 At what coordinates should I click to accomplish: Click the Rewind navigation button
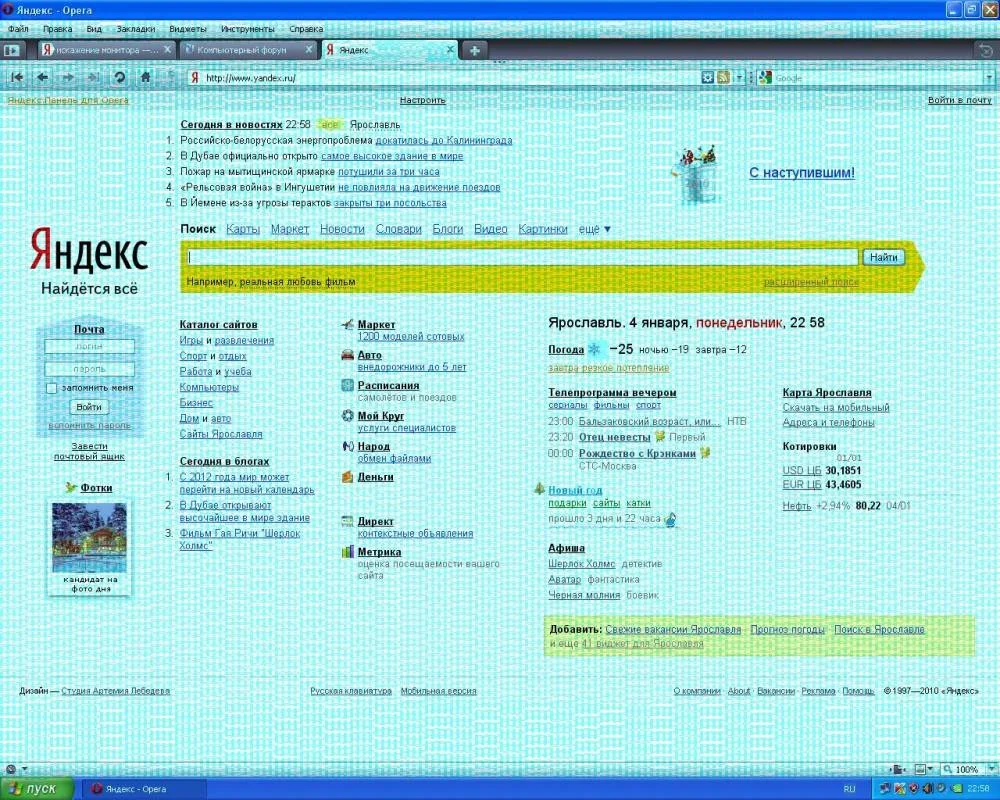coord(17,77)
